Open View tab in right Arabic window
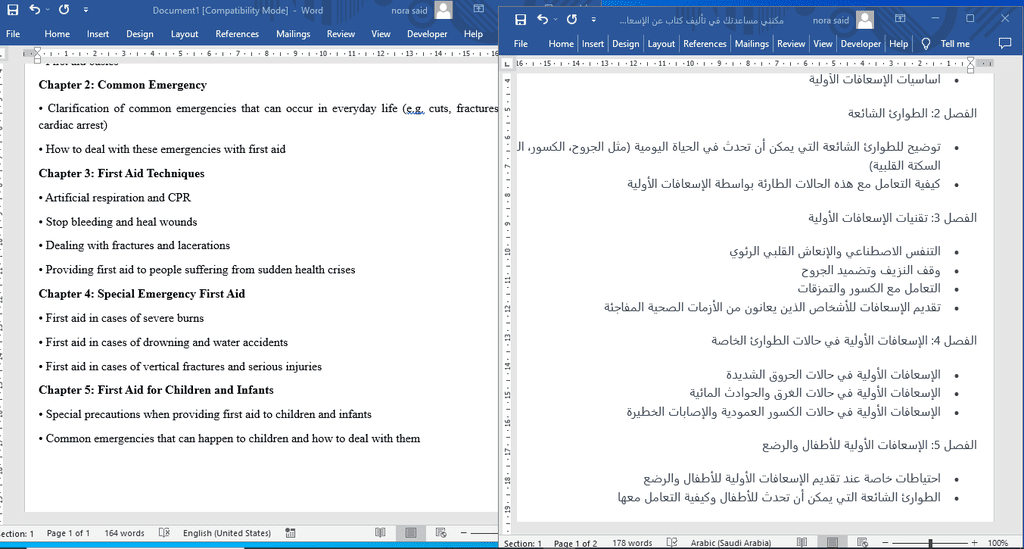This screenshot has height=549, width=1024. pyautogui.click(x=823, y=44)
